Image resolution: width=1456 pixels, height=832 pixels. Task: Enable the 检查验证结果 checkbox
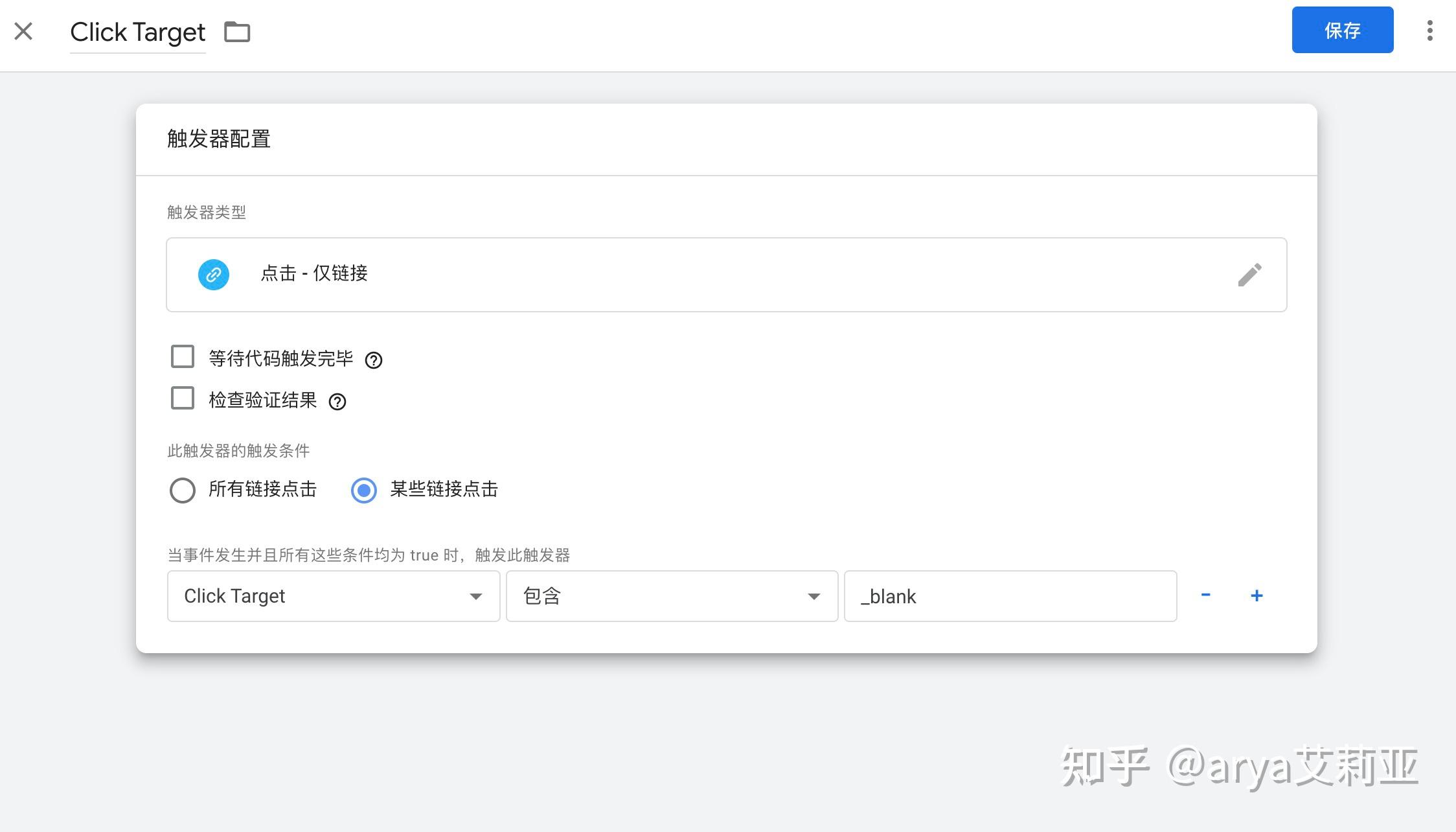183,398
